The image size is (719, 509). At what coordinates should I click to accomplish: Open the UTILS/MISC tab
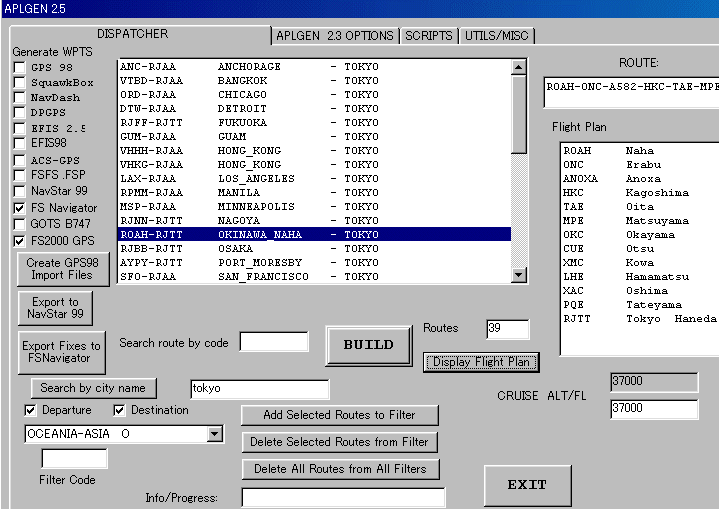496,36
